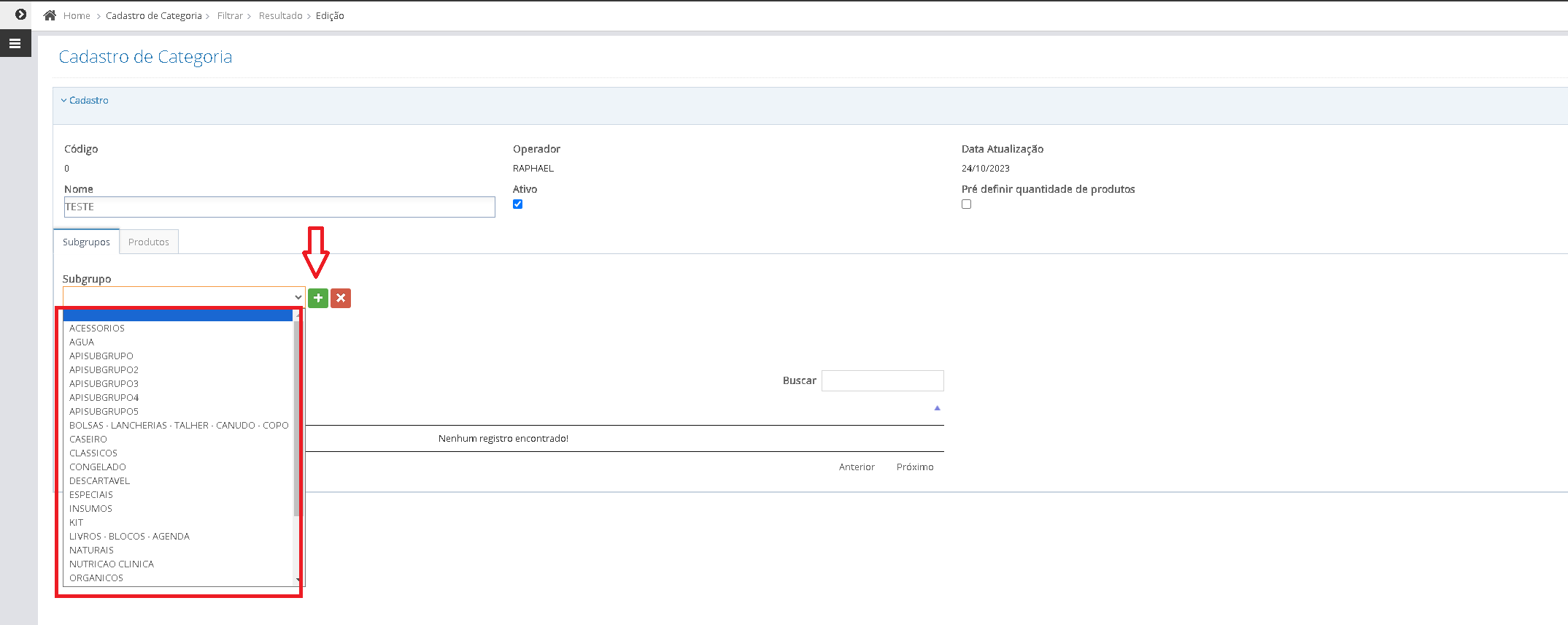Image resolution: width=1568 pixels, height=625 pixels.
Task: Click the Buscar search field
Action: (882, 380)
